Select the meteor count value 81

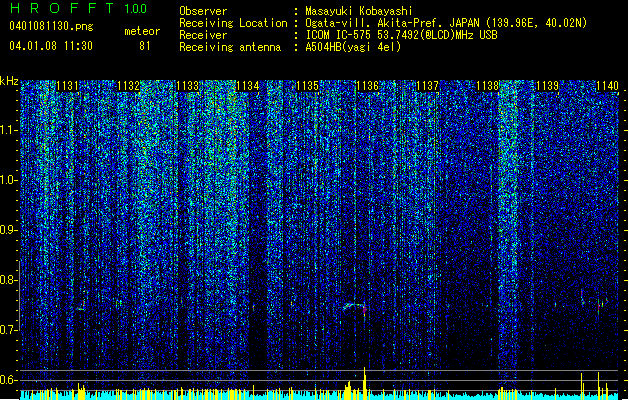144,46
